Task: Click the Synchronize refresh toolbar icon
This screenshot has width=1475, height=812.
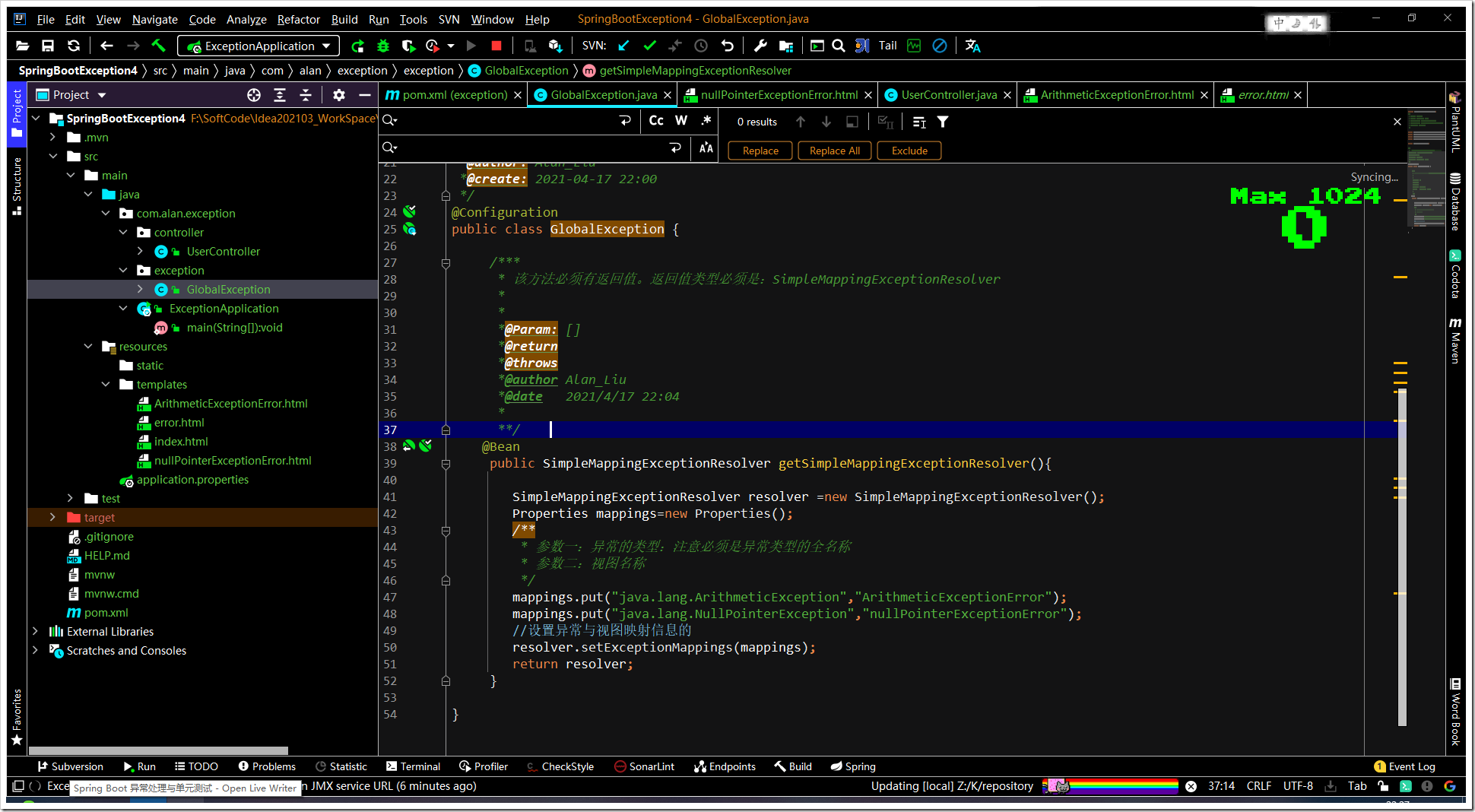Action: pyautogui.click(x=74, y=46)
